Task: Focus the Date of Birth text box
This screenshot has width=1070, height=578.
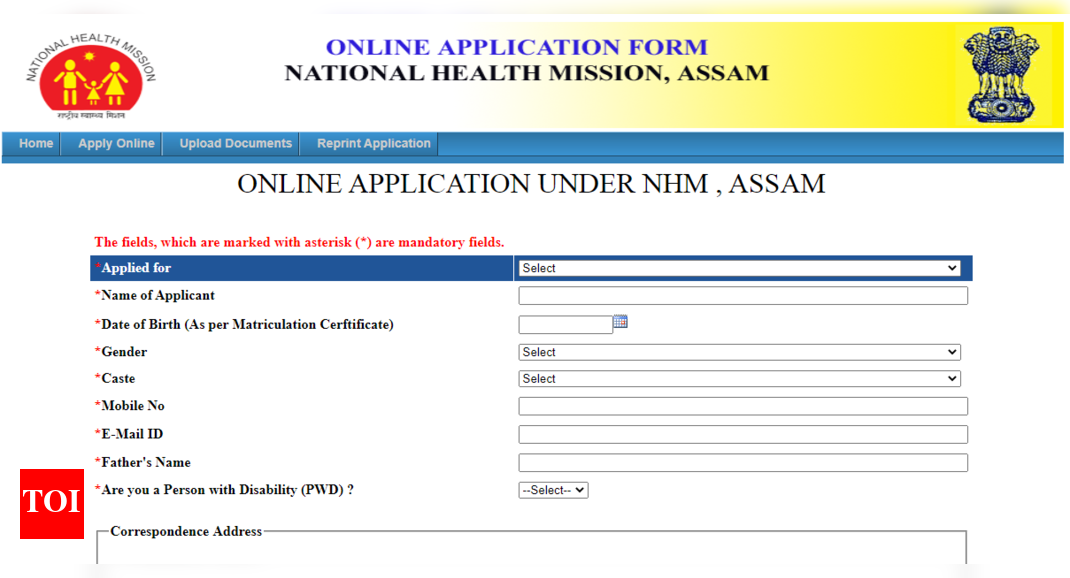Action: click(565, 325)
